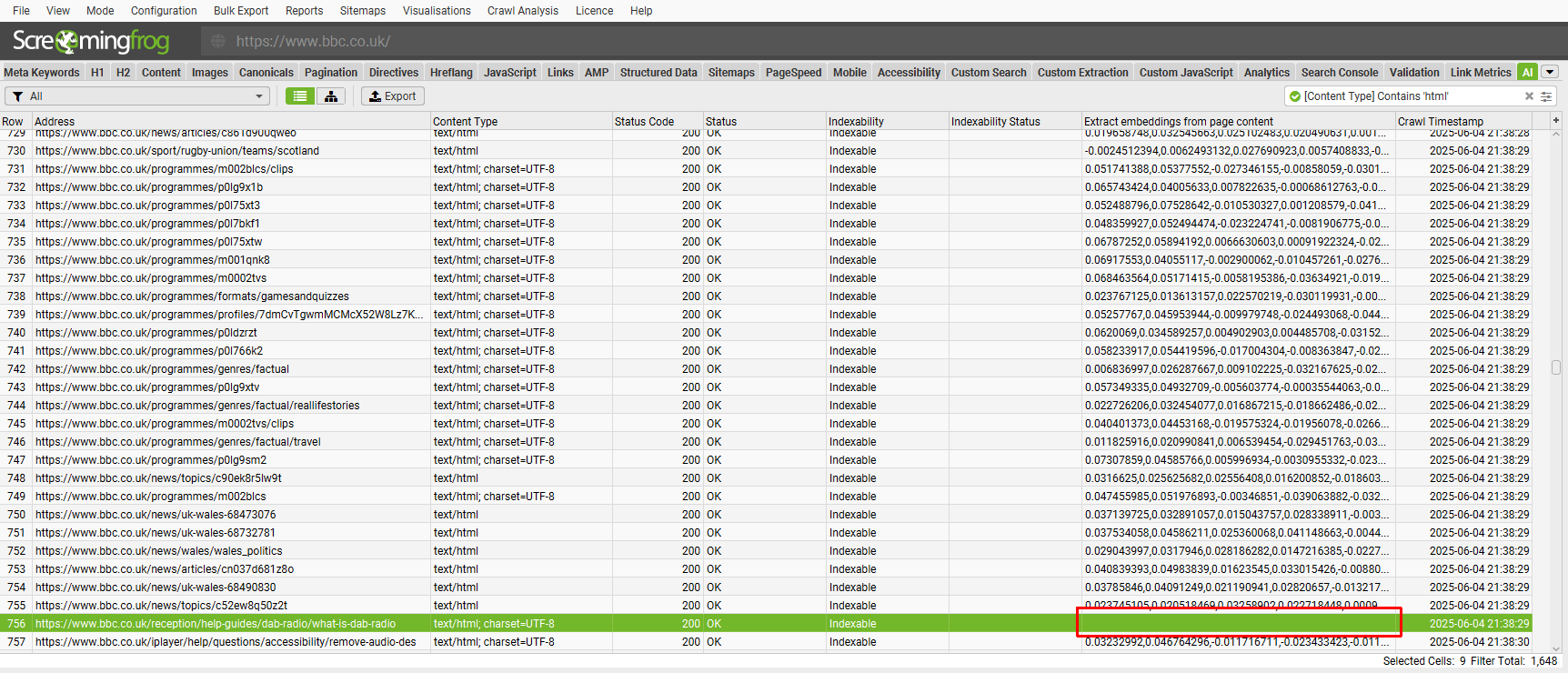Select the news/wales/wales_politics address cell

coord(231,550)
